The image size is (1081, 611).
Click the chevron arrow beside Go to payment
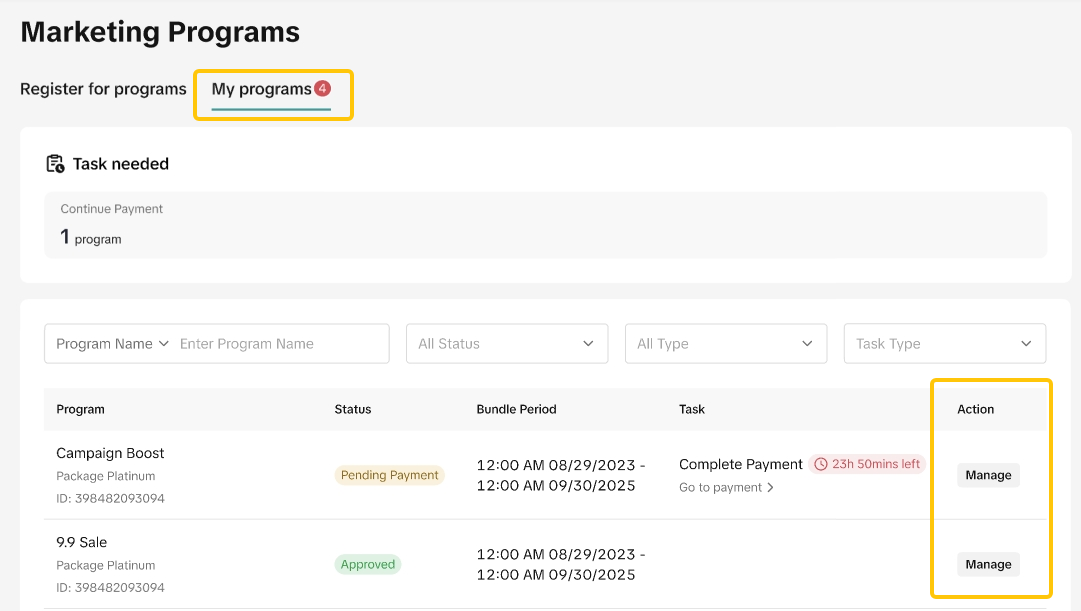[771, 488]
